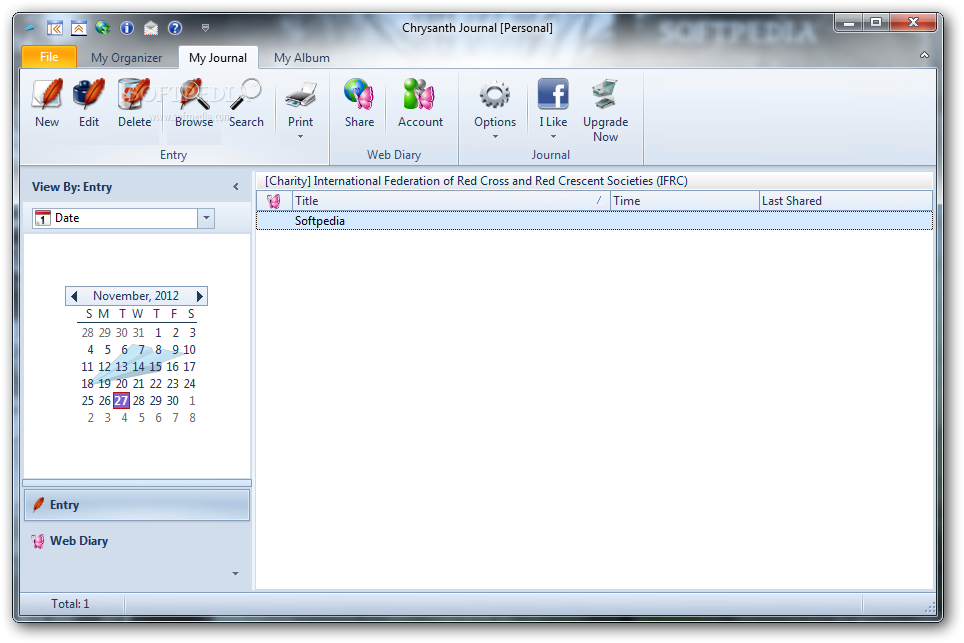
Task: Customize the quick access toolbar arrow
Action: coord(205,28)
